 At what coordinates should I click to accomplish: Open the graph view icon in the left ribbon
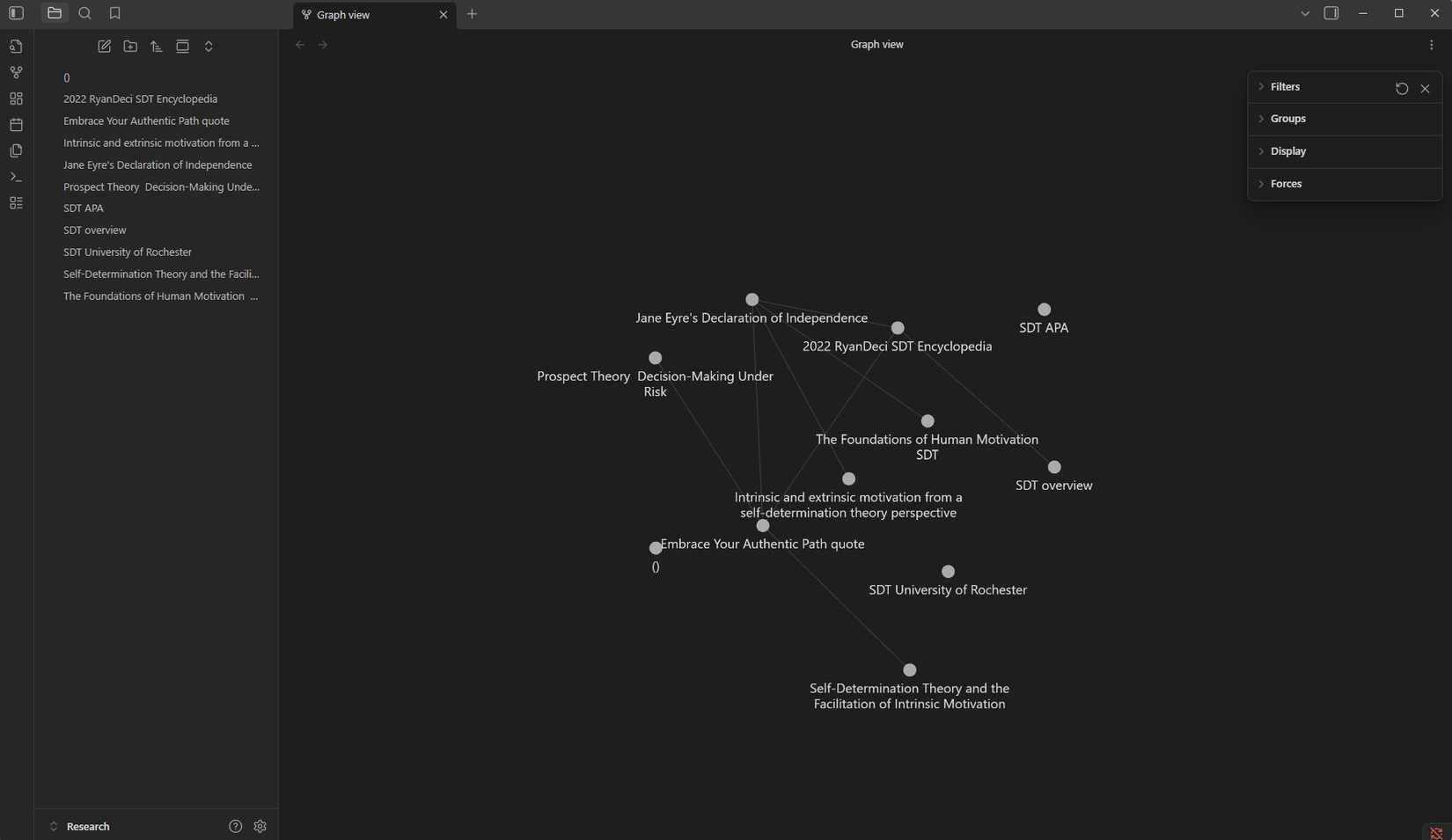(x=16, y=72)
